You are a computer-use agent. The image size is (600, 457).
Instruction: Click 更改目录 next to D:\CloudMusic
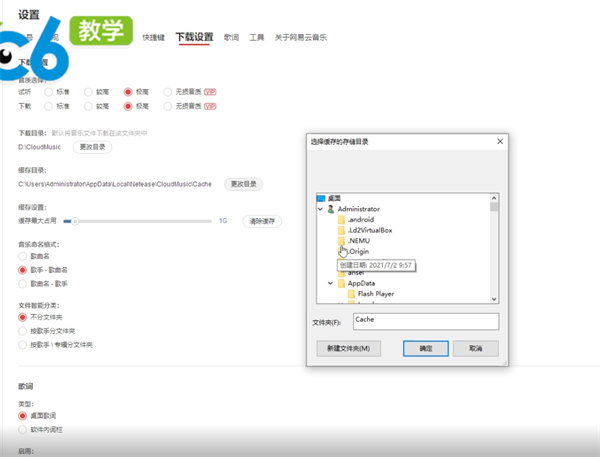pos(92,147)
